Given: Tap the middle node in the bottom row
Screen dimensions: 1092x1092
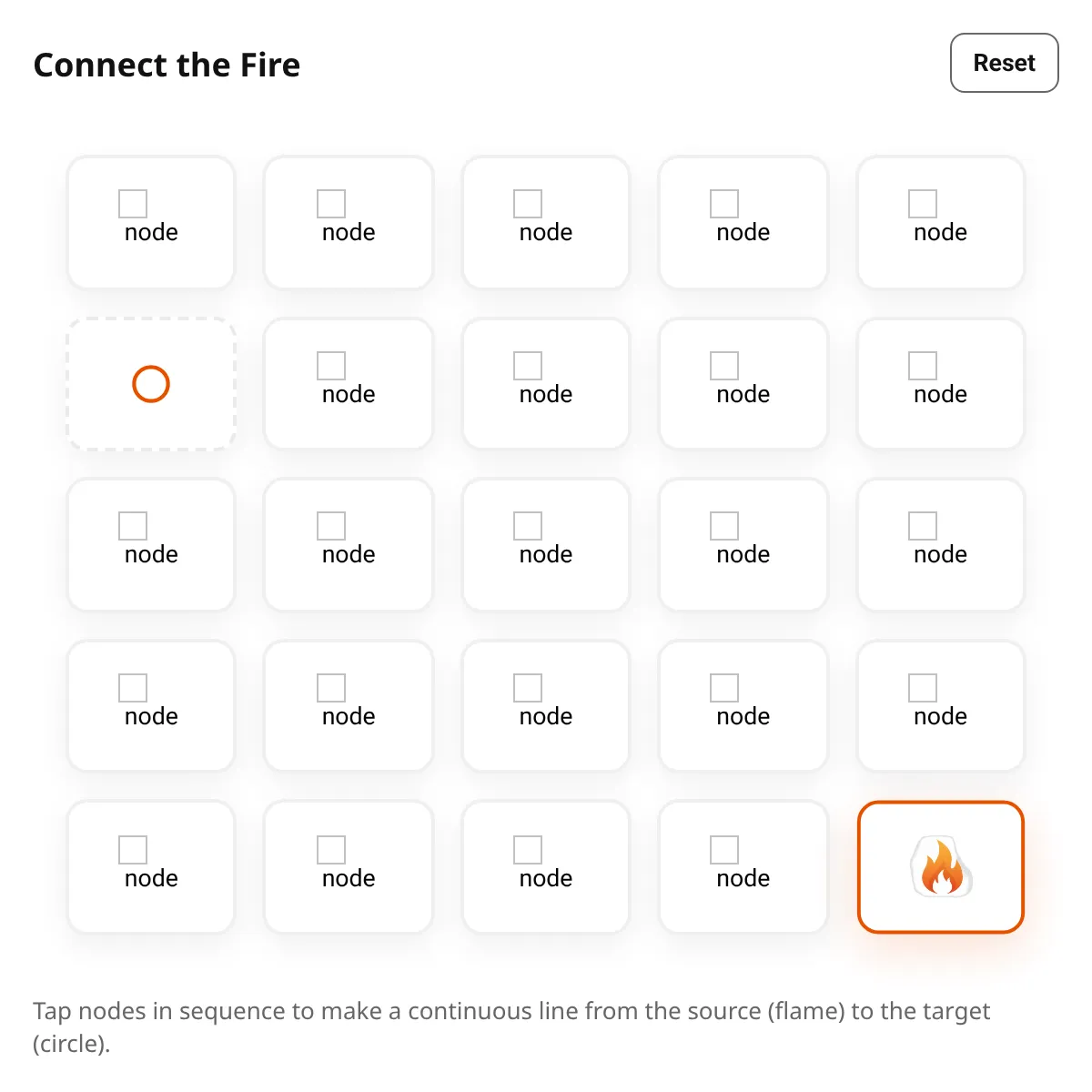Looking at the screenshot, I should pos(546,867).
